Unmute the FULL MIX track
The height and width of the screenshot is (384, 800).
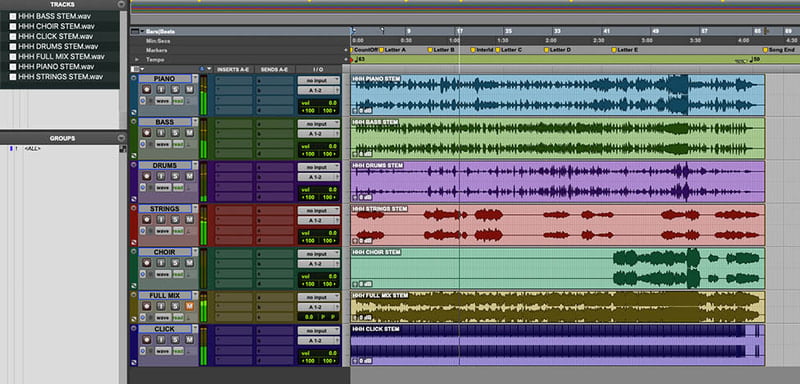pos(190,306)
